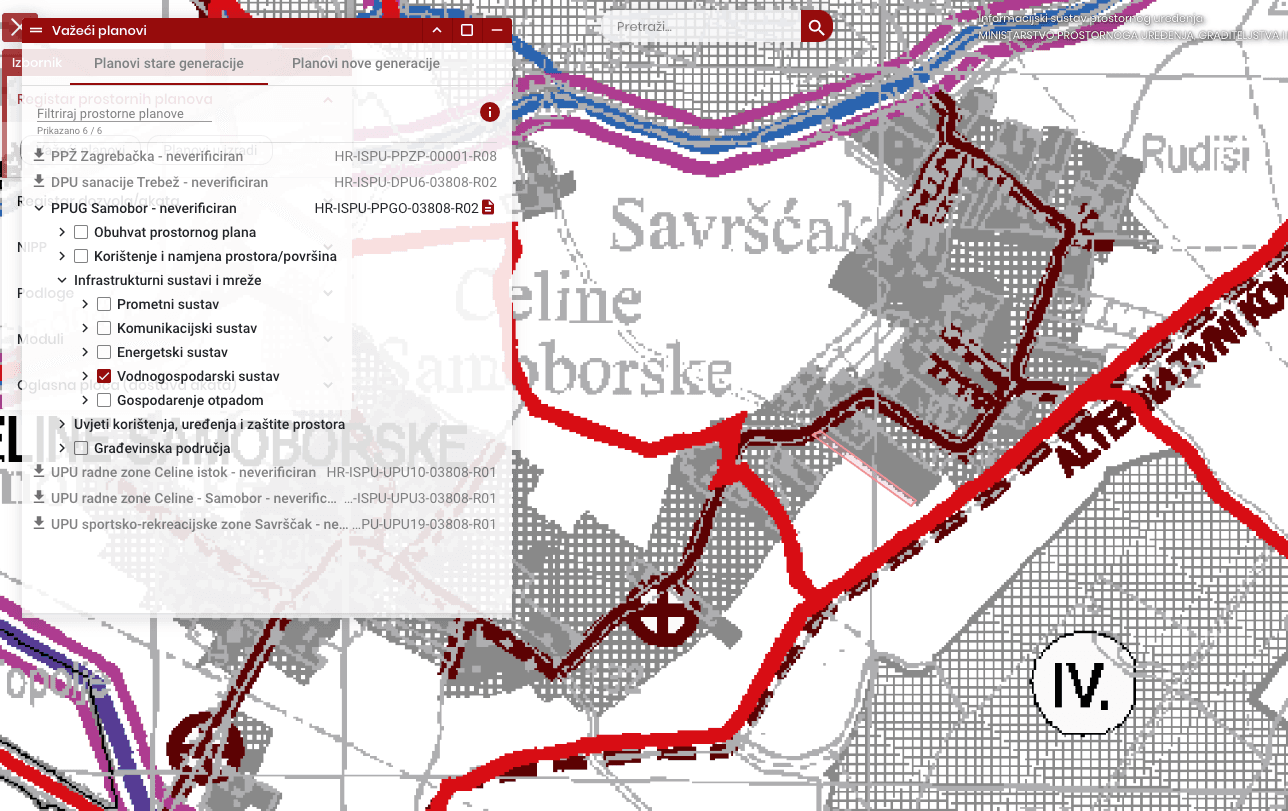Click the Važeći planovi panel title
The image size is (1288, 811).
[99, 30]
